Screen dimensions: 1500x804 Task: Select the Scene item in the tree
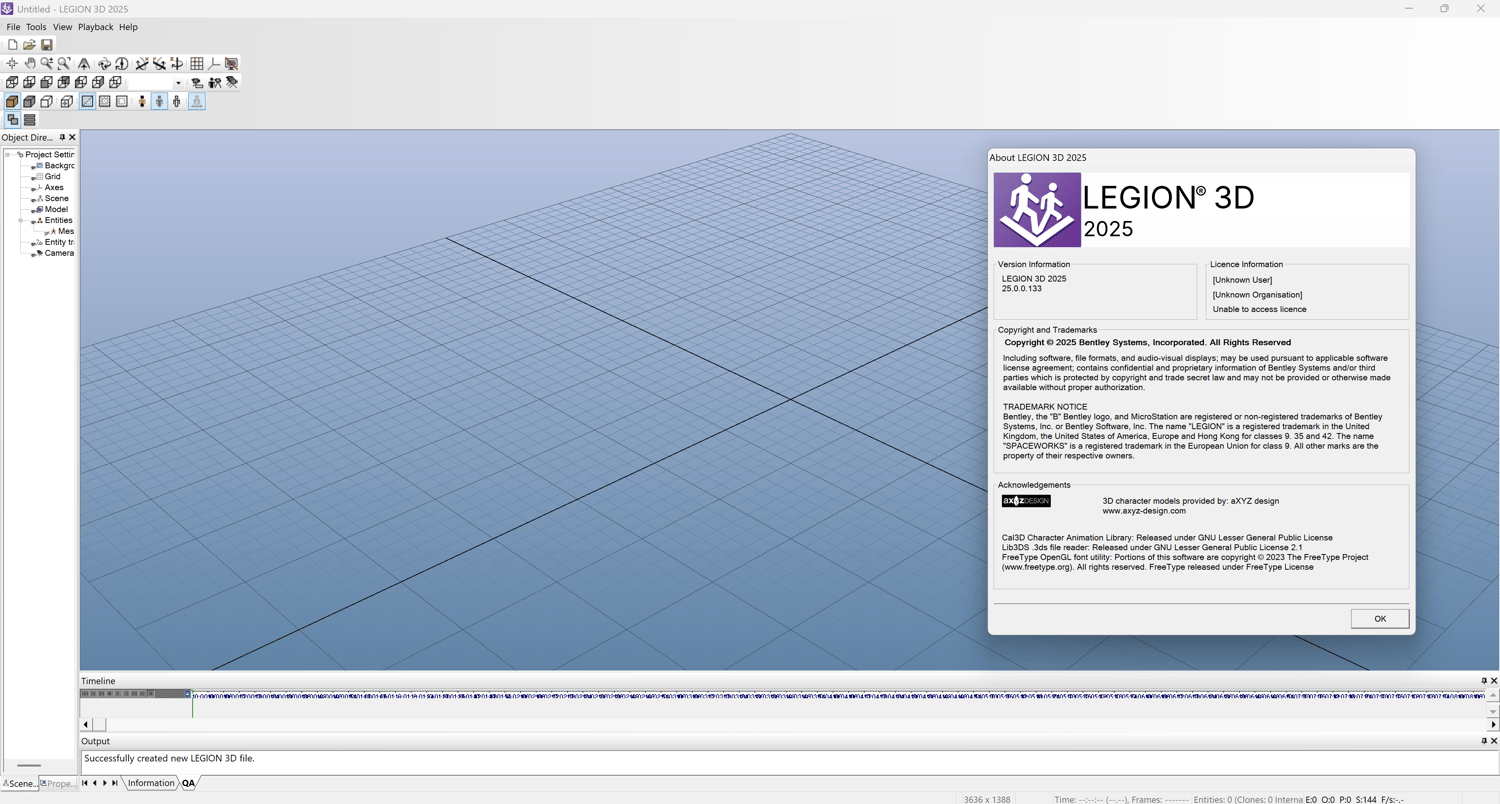pos(56,199)
